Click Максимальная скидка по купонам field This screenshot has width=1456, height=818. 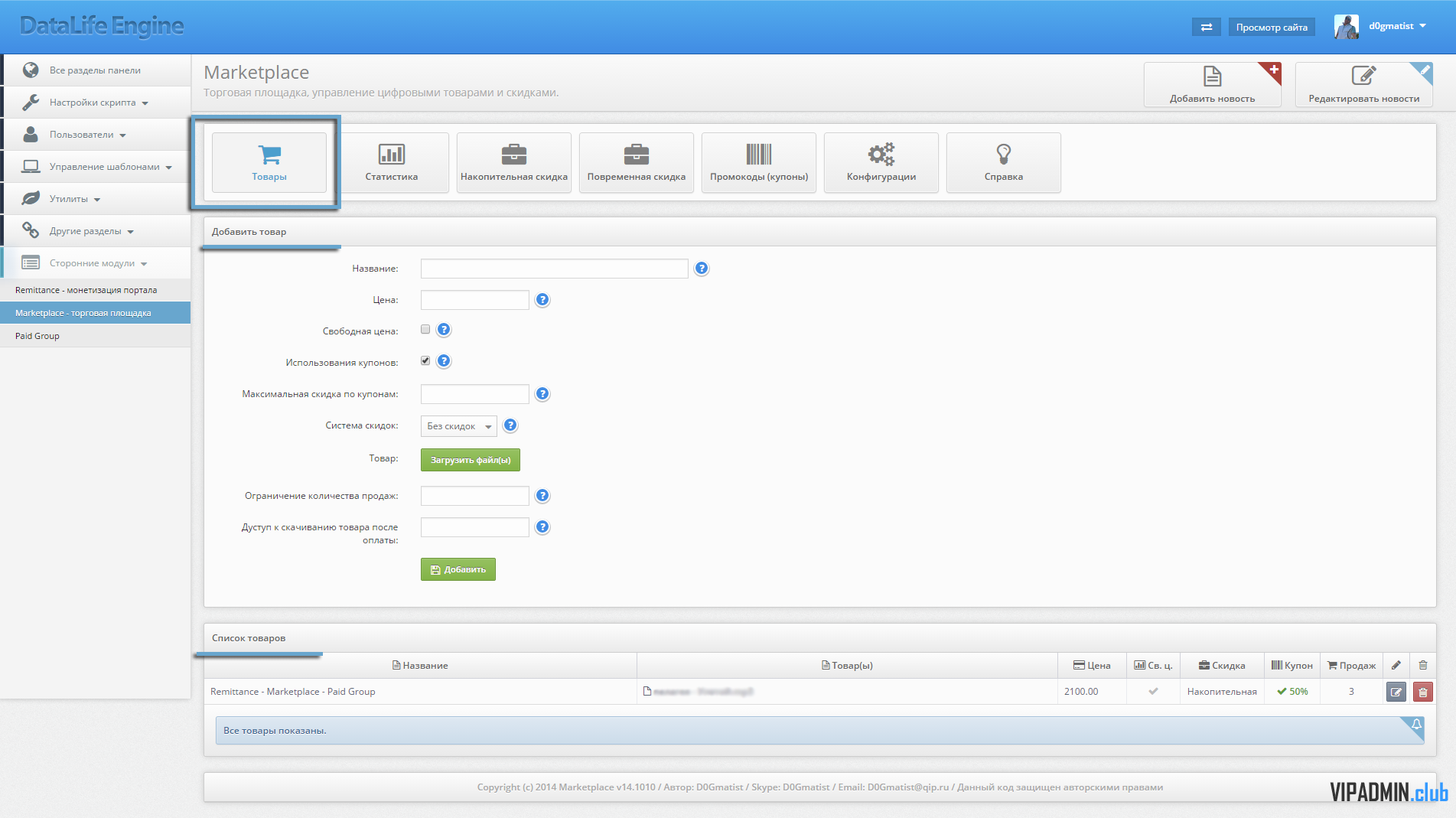pyautogui.click(x=475, y=394)
